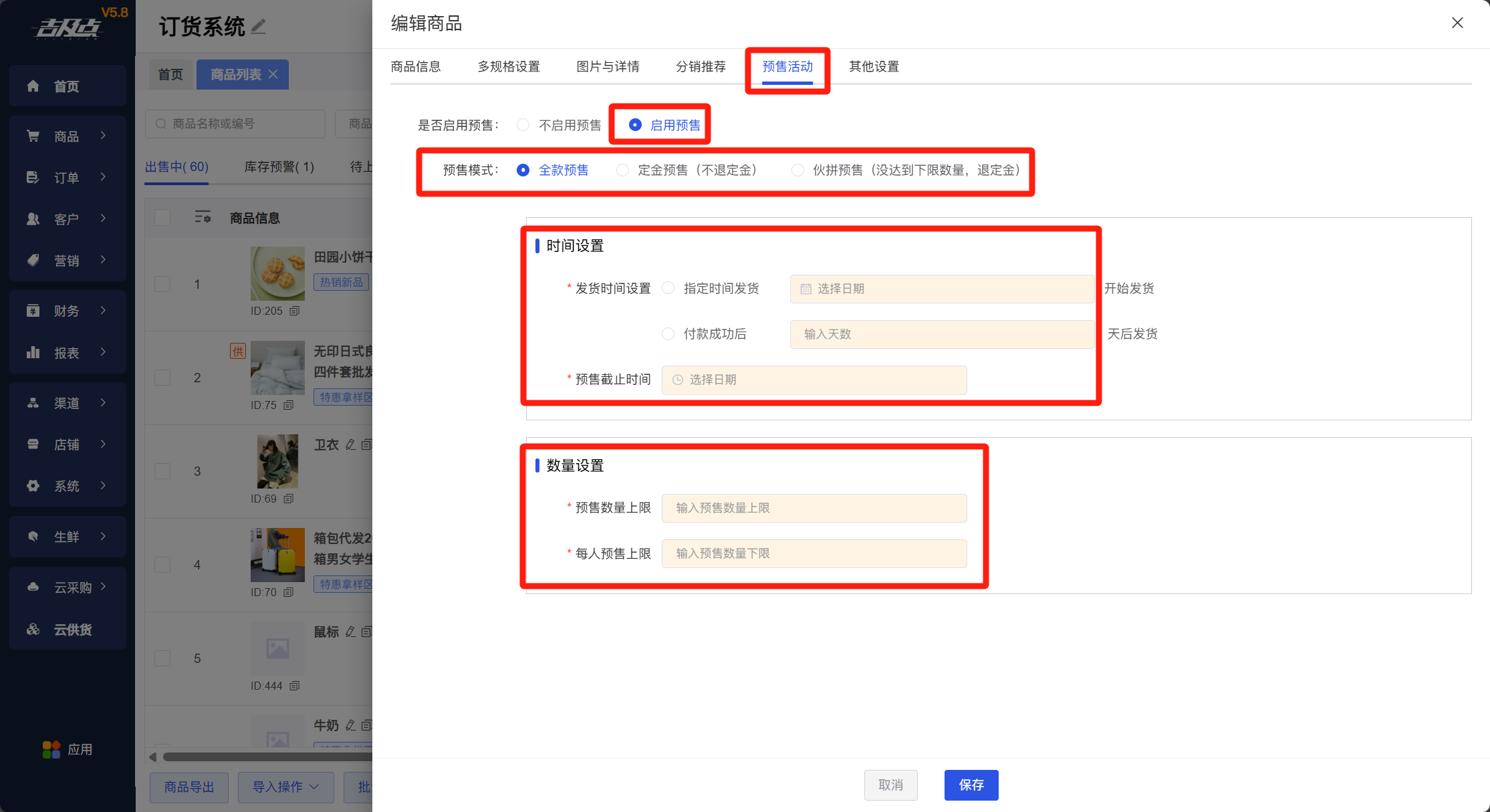Viewport: 1490px width, 812px height.
Task: Expand the 订单 sidebar menu
Action: click(x=67, y=177)
